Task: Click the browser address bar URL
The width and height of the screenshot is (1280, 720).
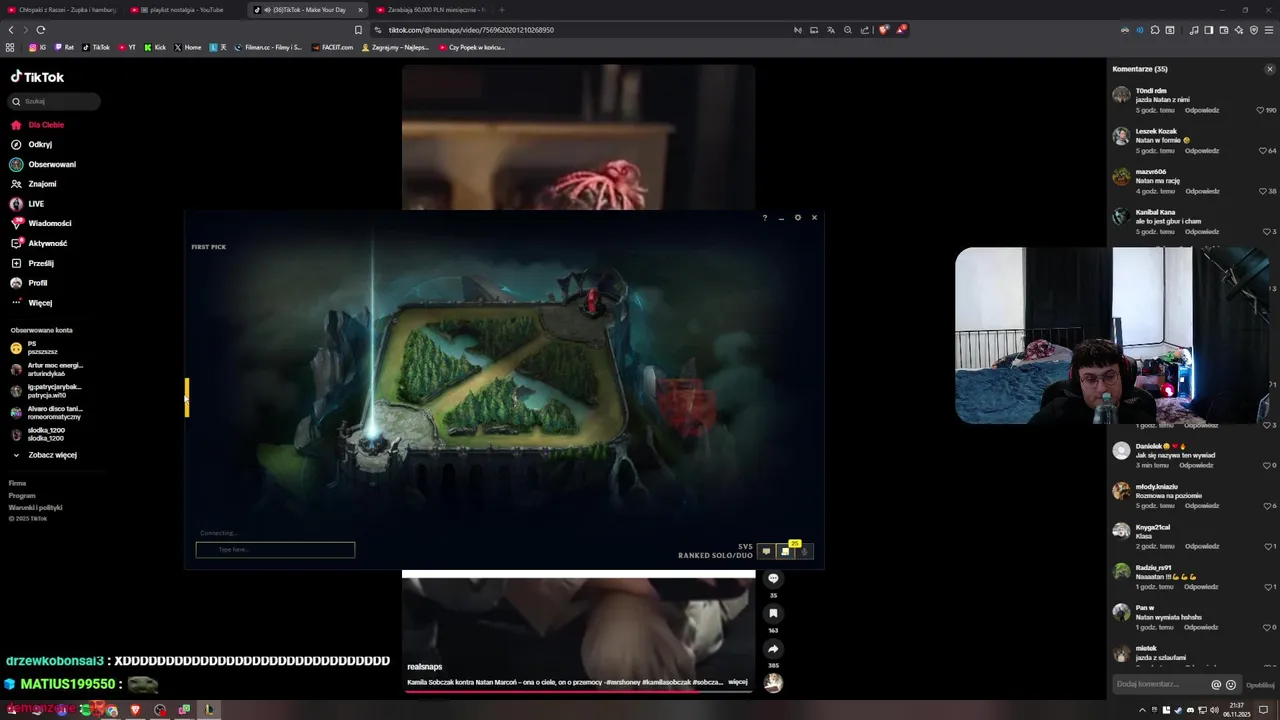Action: (471, 30)
